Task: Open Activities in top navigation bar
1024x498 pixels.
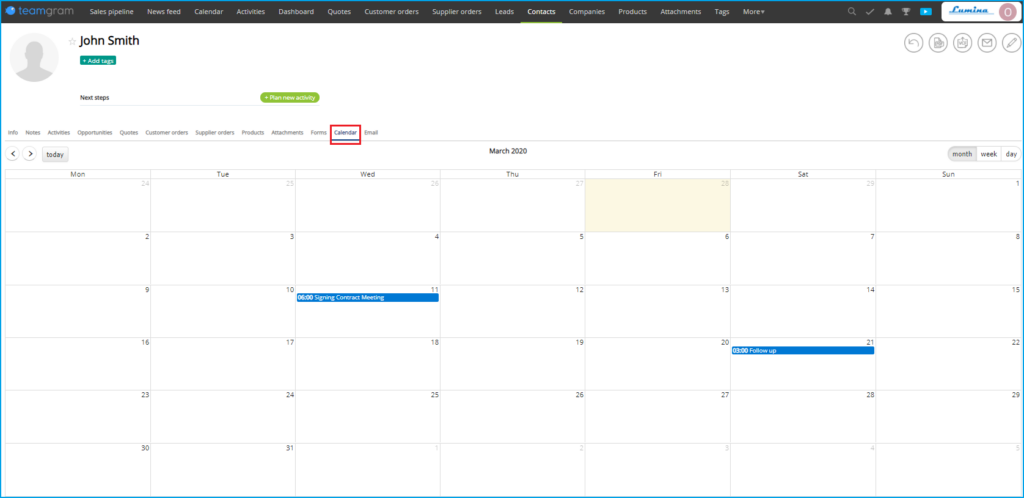Action: click(251, 12)
